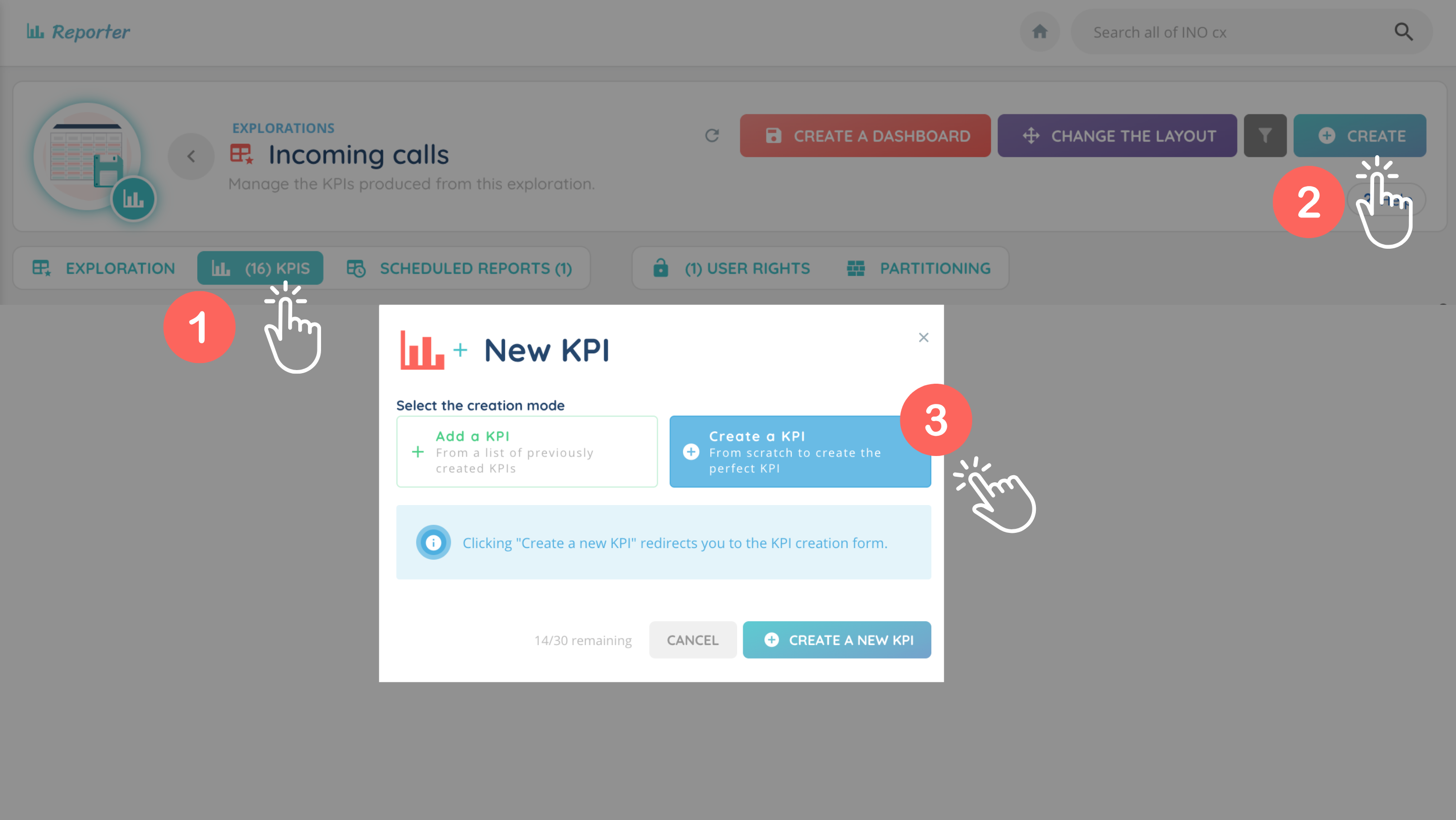Viewport: 1456px width, 820px height.
Task: Close the New KPI dialog
Action: click(924, 337)
